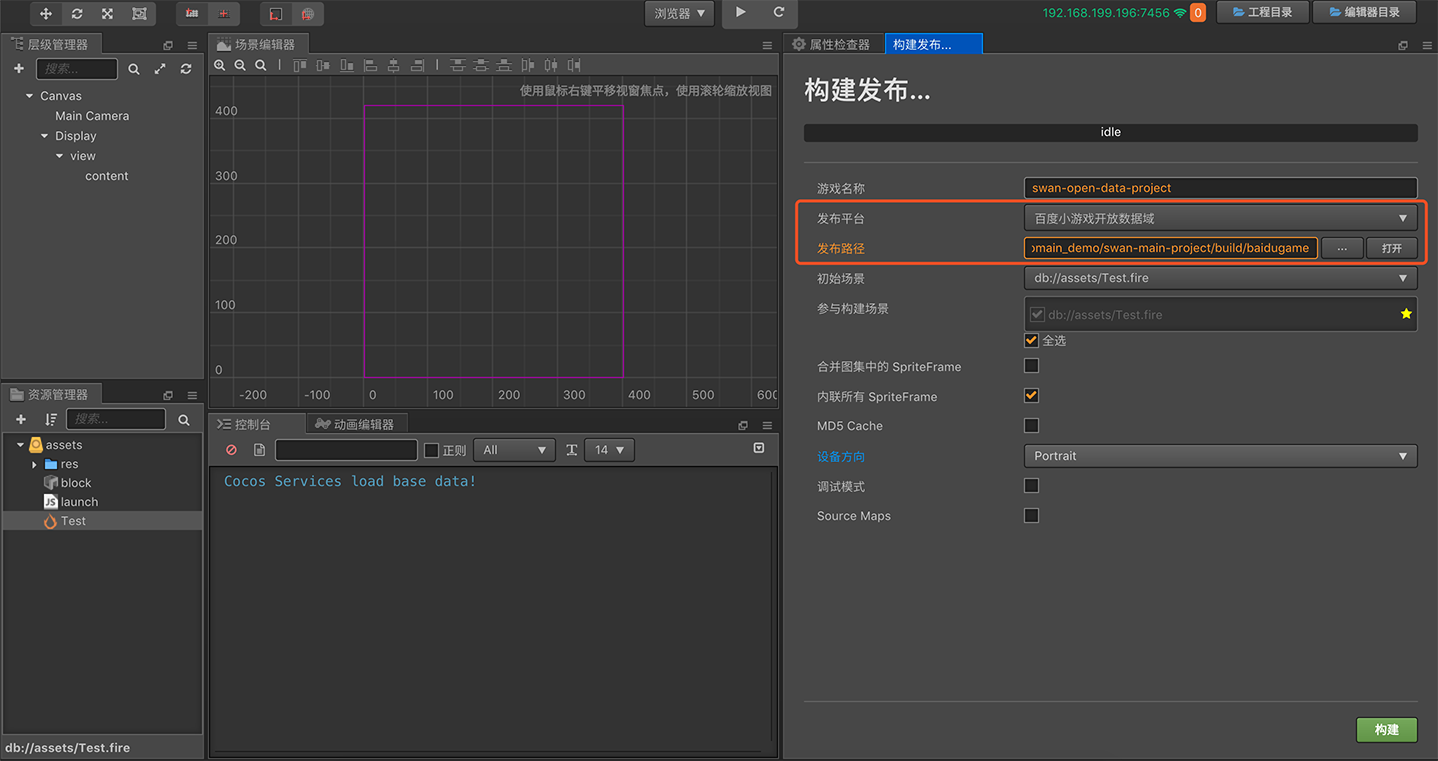
Task: Switch to 构建发布 tab
Action: pyautogui.click(x=934, y=45)
